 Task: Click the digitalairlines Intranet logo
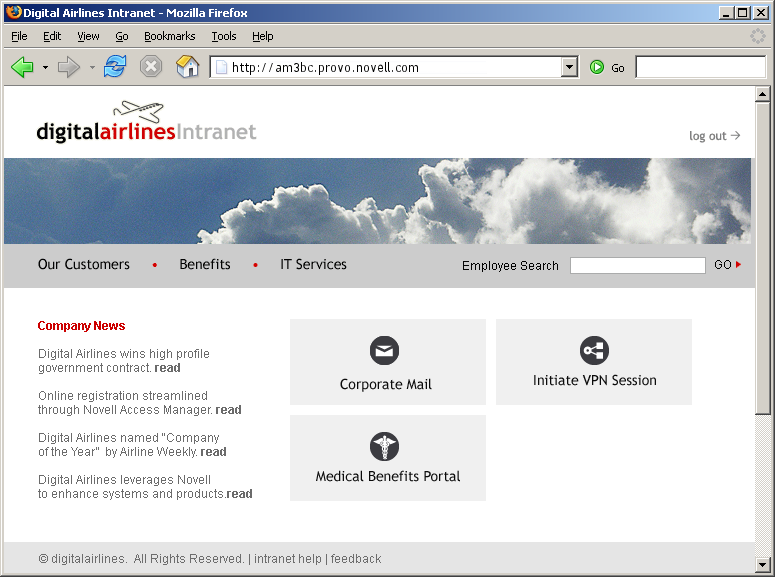pyautogui.click(x=146, y=122)
